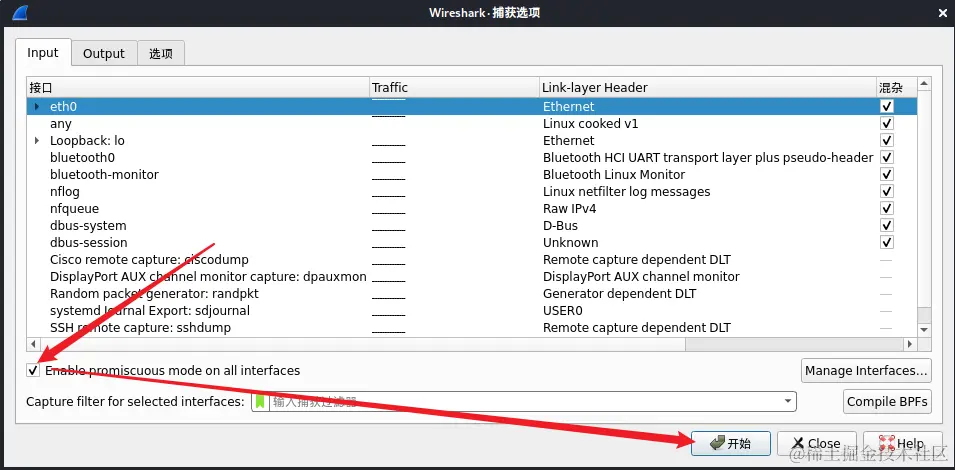This screenshot has width=955, height=470.
Task: Click the Raw IPv4 link-layer cell
Action: [569, 209]
